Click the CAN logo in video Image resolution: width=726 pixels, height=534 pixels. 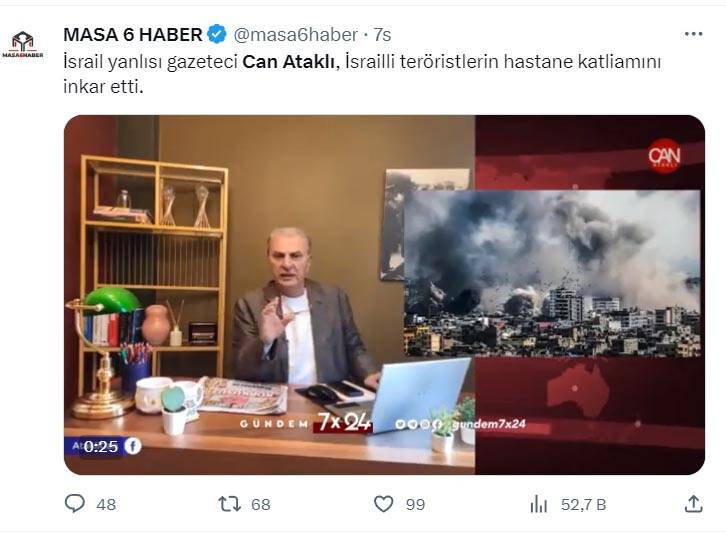664,156
